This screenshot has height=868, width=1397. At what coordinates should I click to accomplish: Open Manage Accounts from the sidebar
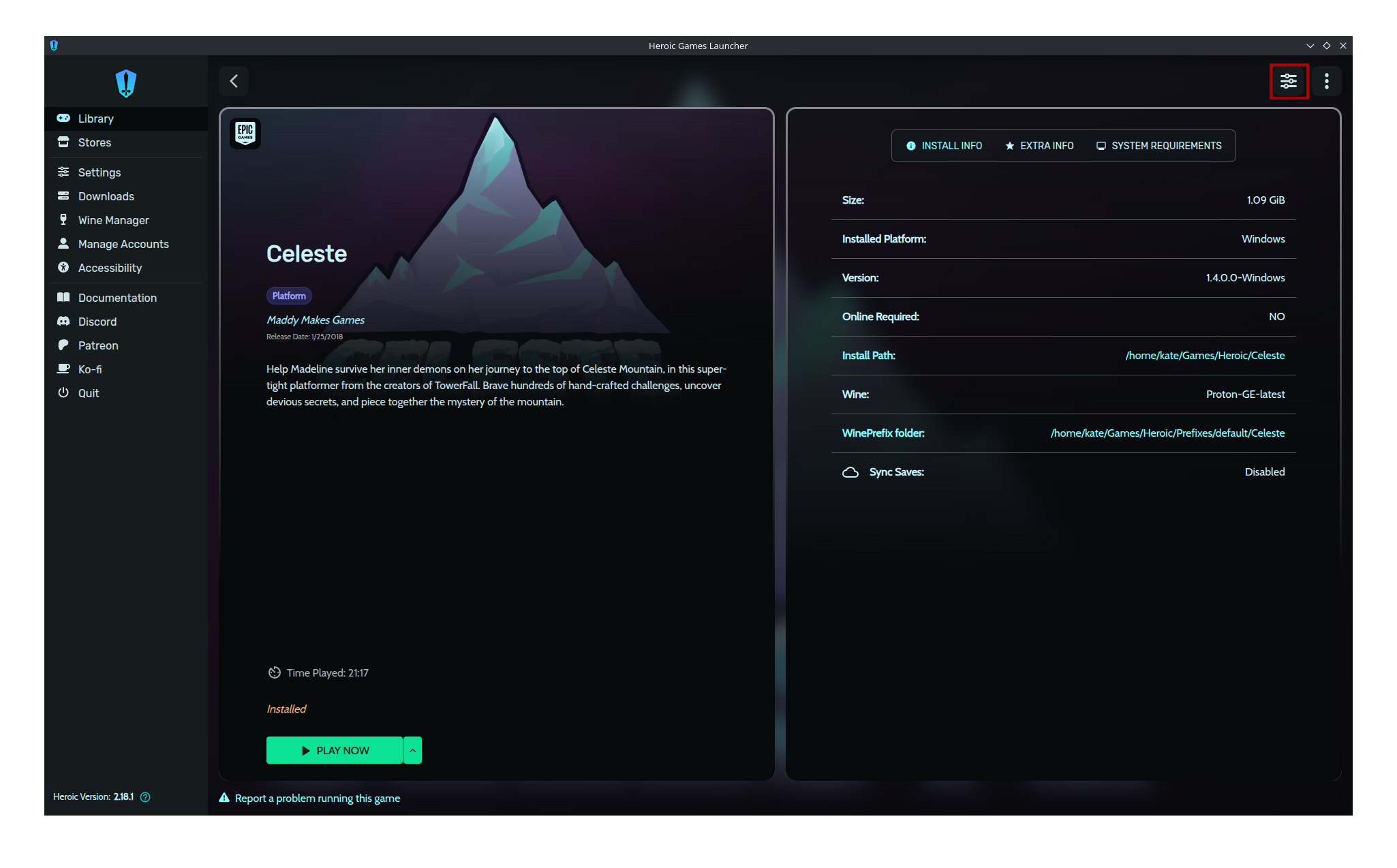pos(126,244)
